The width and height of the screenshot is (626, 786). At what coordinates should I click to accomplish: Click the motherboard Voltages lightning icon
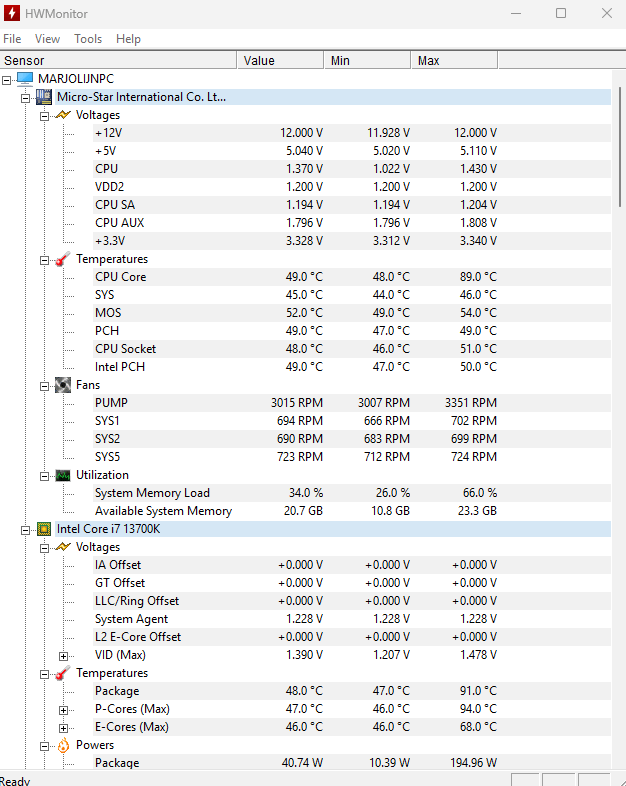(x=63, y=115)
